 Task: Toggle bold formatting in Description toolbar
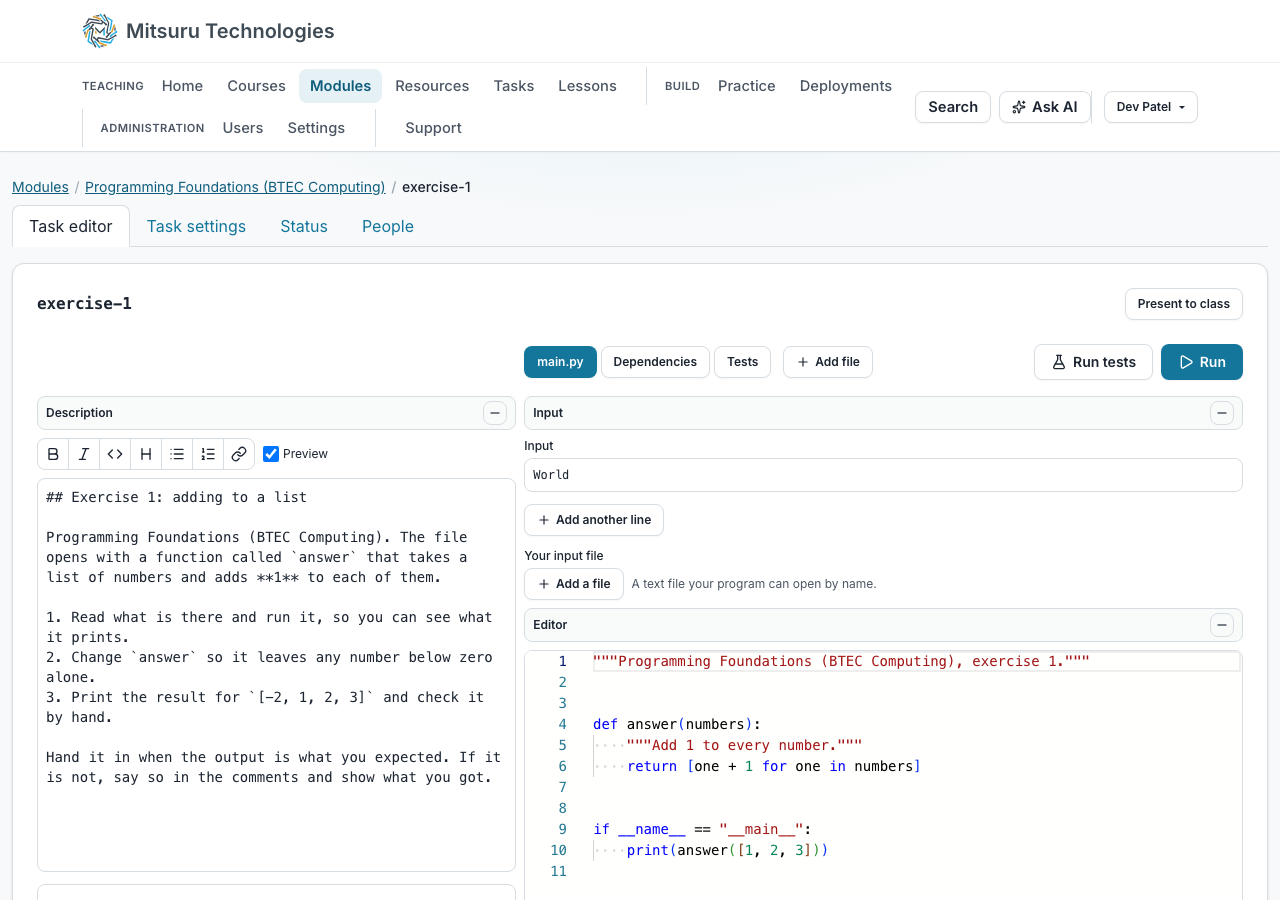click(x=54, y=454)
